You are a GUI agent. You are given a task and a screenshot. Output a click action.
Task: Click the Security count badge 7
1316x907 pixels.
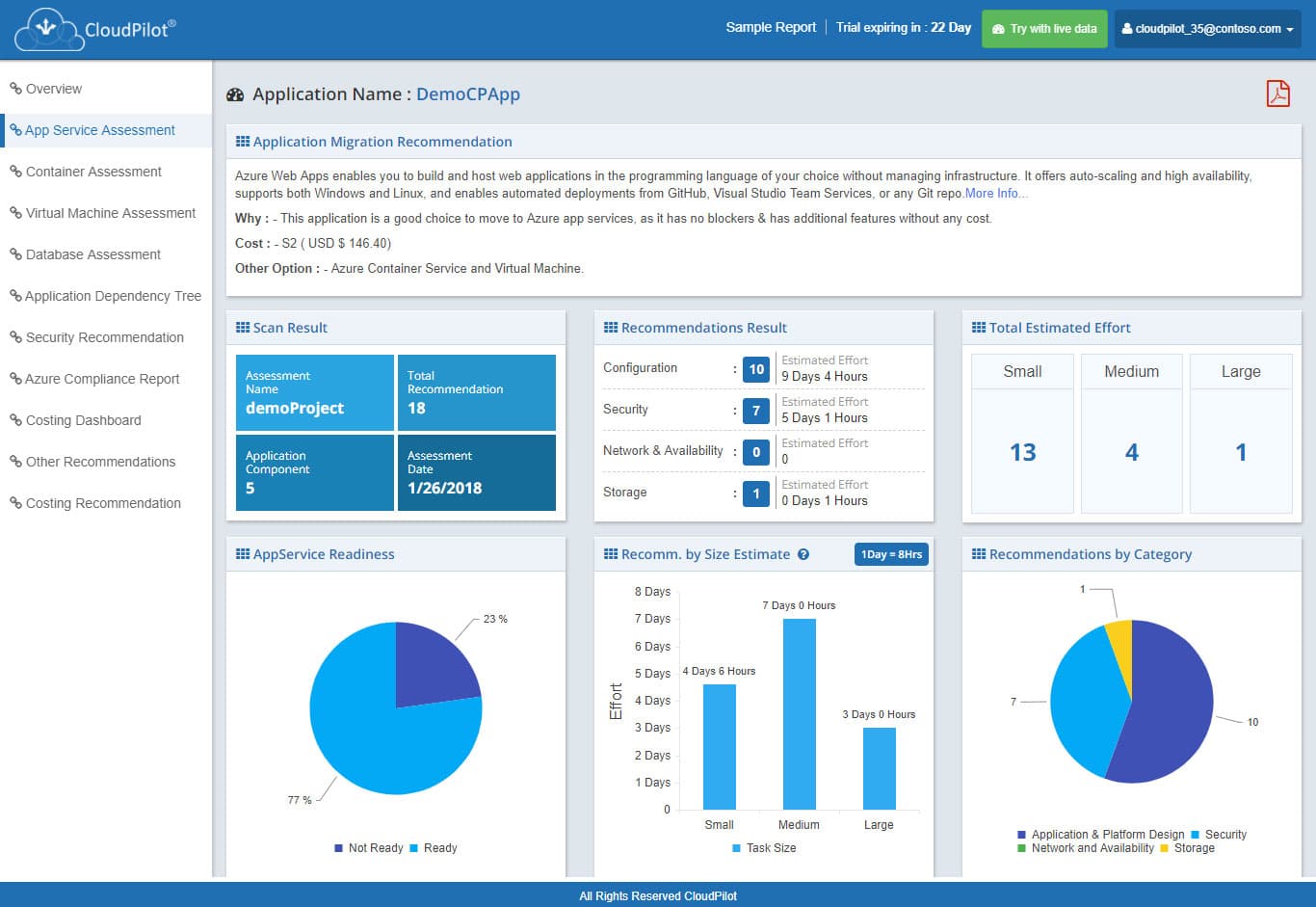[x=756, y=411]
